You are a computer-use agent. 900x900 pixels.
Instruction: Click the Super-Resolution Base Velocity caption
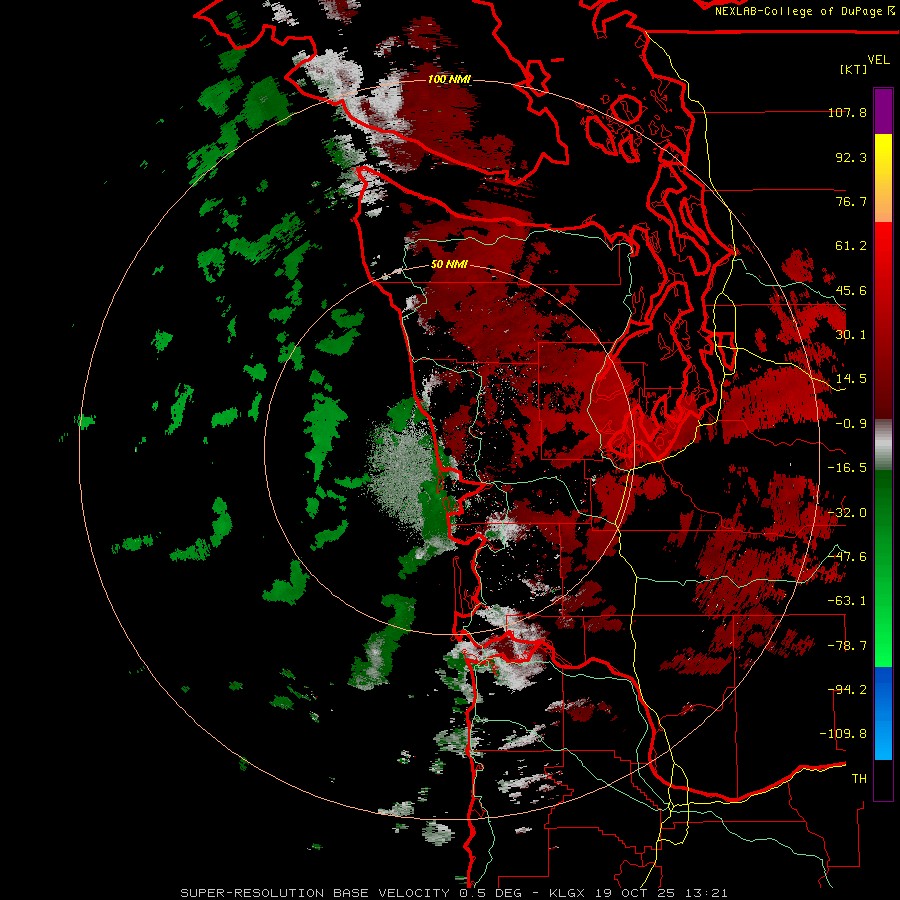pyautogui.click(x=453, y=893)
